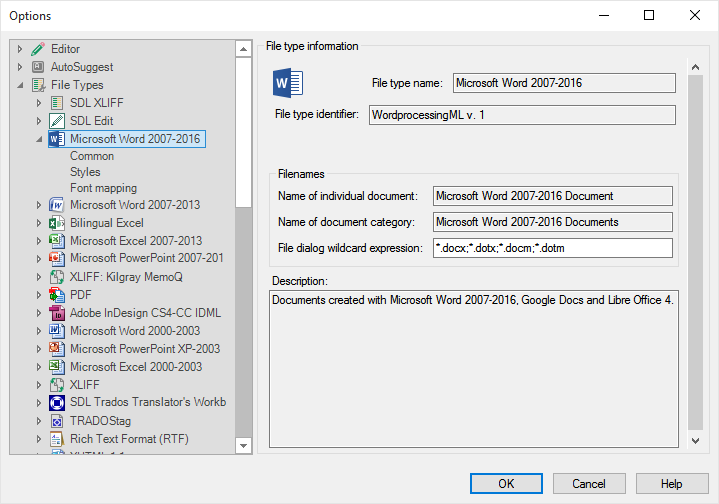The height and width of the screenshot is (504, 719).
Task: Expand the PDF node
Action: pyautogui.click(x=39, y=295)
